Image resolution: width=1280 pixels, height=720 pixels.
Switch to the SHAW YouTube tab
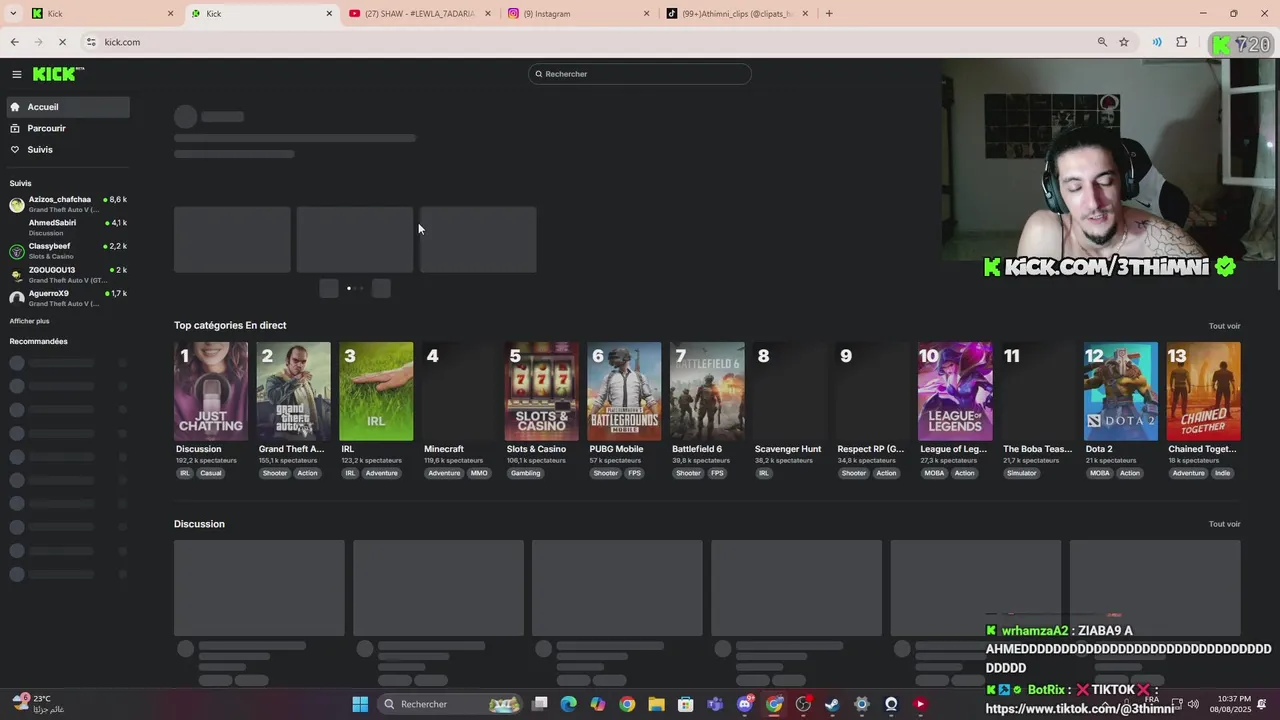pyautogui.click(x=420, y=14)
